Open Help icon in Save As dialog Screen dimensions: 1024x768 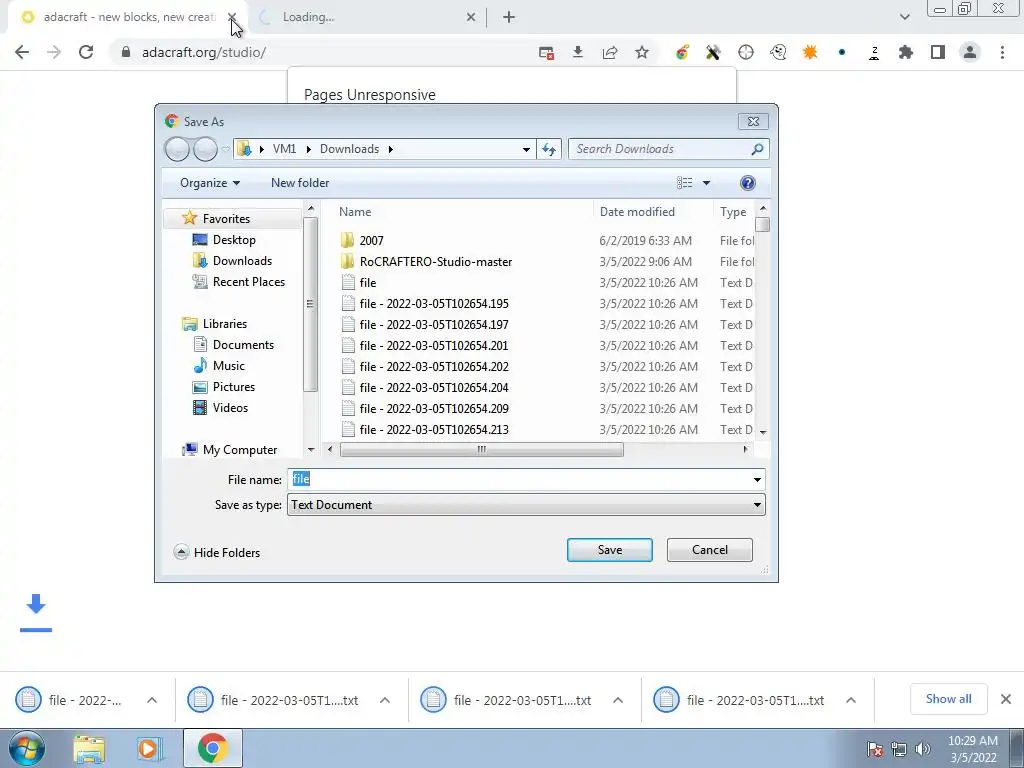coord(748,183)
